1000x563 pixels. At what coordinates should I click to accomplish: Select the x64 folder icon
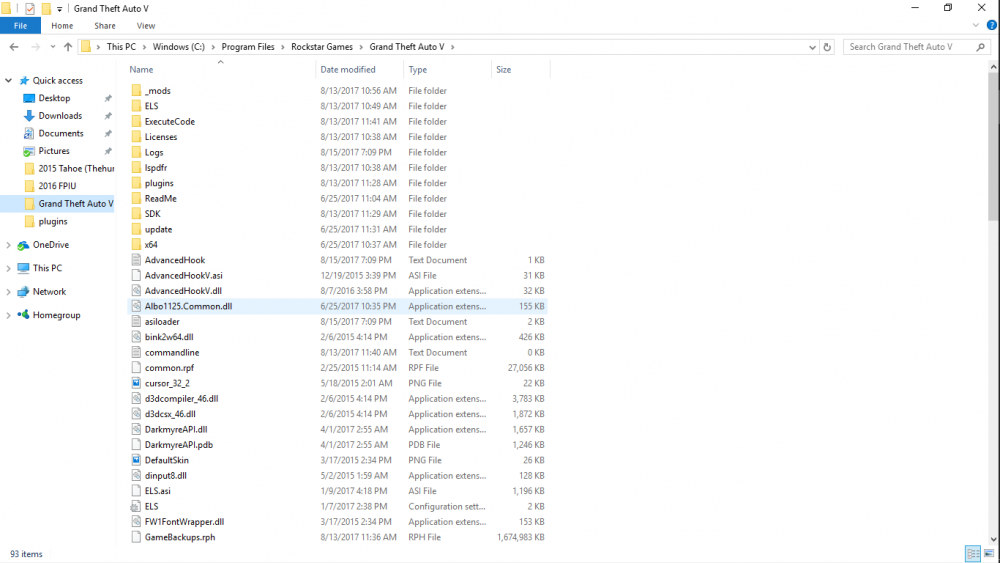click(x=136, y=244)
